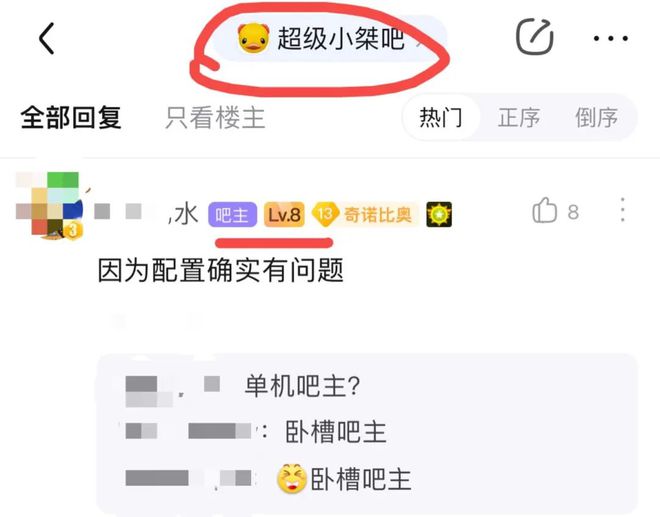Screen dimensions: 660x517
Task: Switch sorting to 倒序
Action: pos(596,117)
